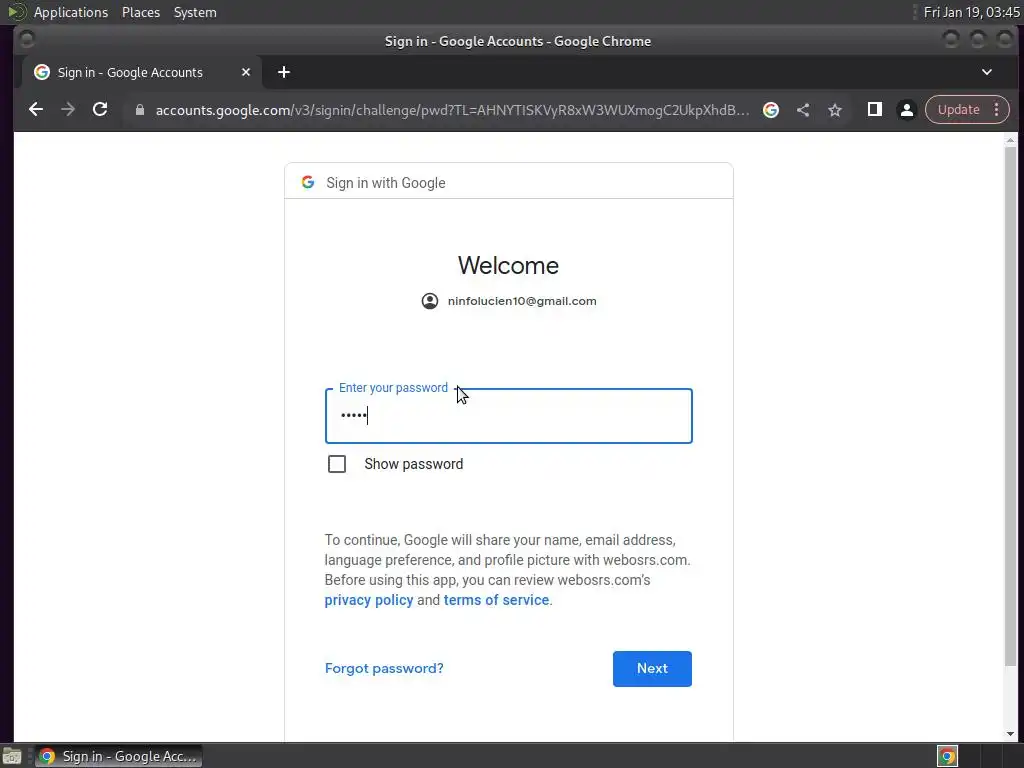1024x768 pixels.
Task: Click the Google logo in sign-in header
Action: click(x=308, y=182)
